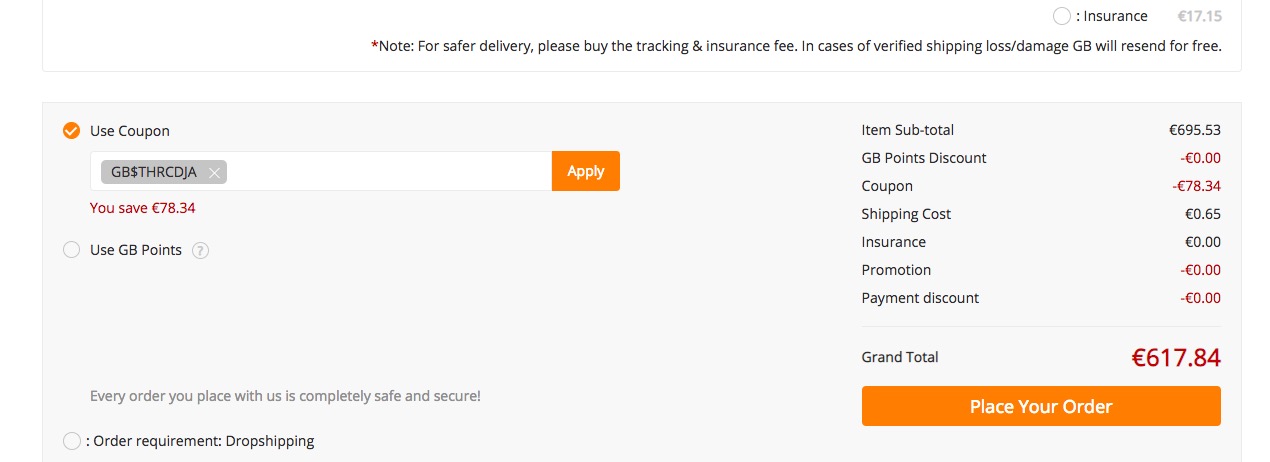Focus the coupon code input field

click(x=388, y=172)
